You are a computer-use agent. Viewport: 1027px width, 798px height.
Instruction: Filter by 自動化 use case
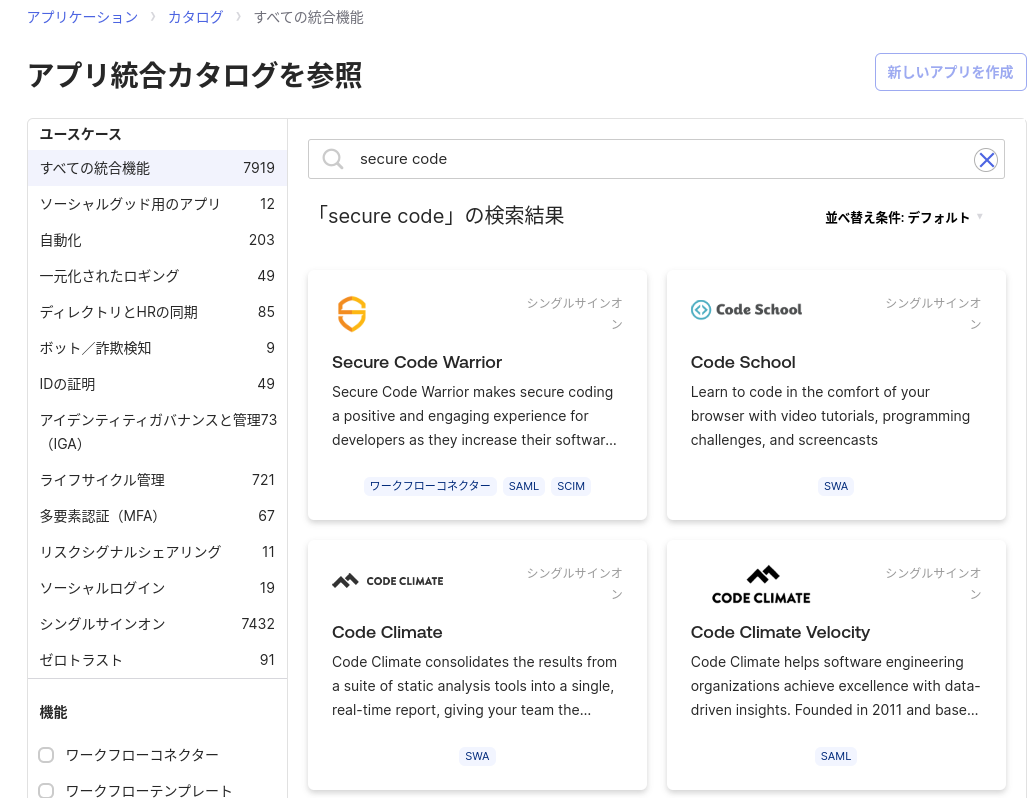[157, 240]
